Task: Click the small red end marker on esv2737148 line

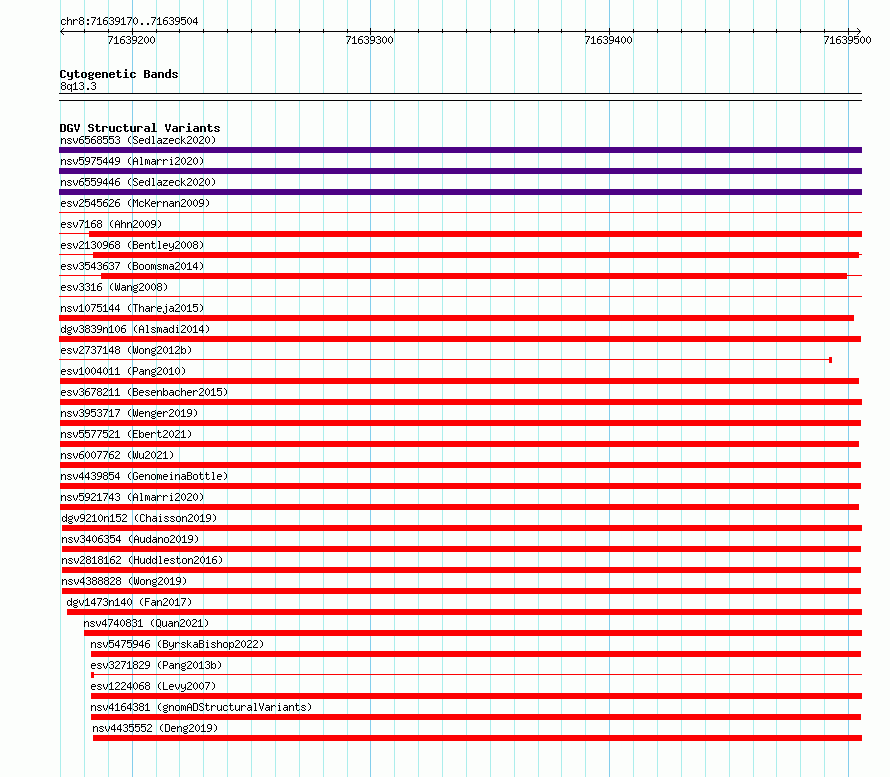Action: (830, 360)
